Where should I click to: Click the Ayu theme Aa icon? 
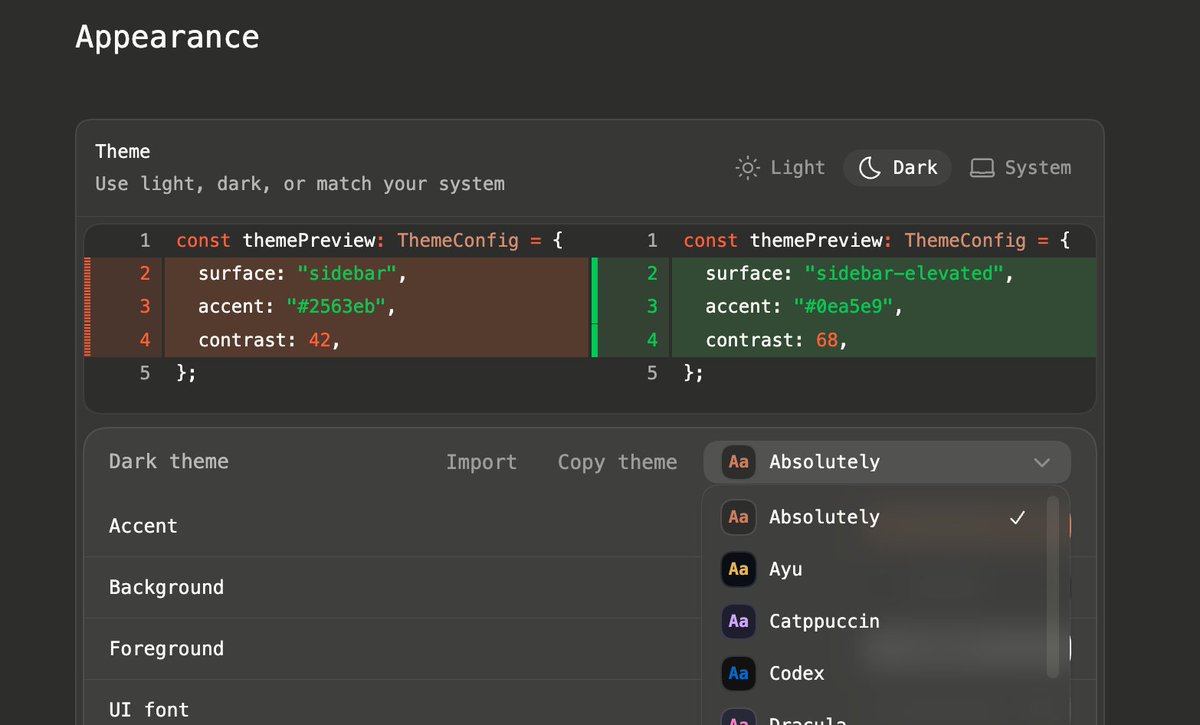tap(738, 569)
